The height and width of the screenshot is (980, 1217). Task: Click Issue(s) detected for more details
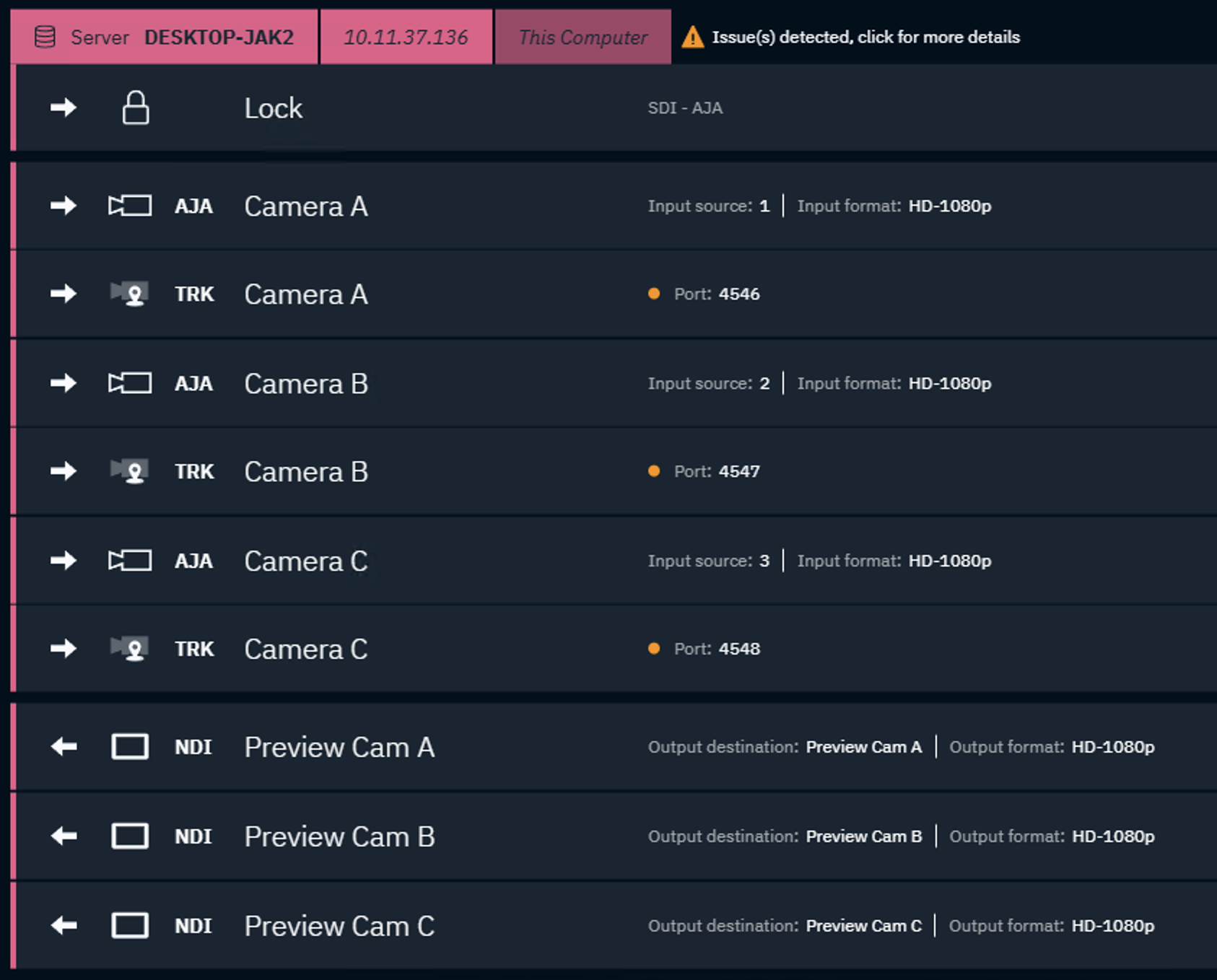pyautogui.click(x=865, y=37)
